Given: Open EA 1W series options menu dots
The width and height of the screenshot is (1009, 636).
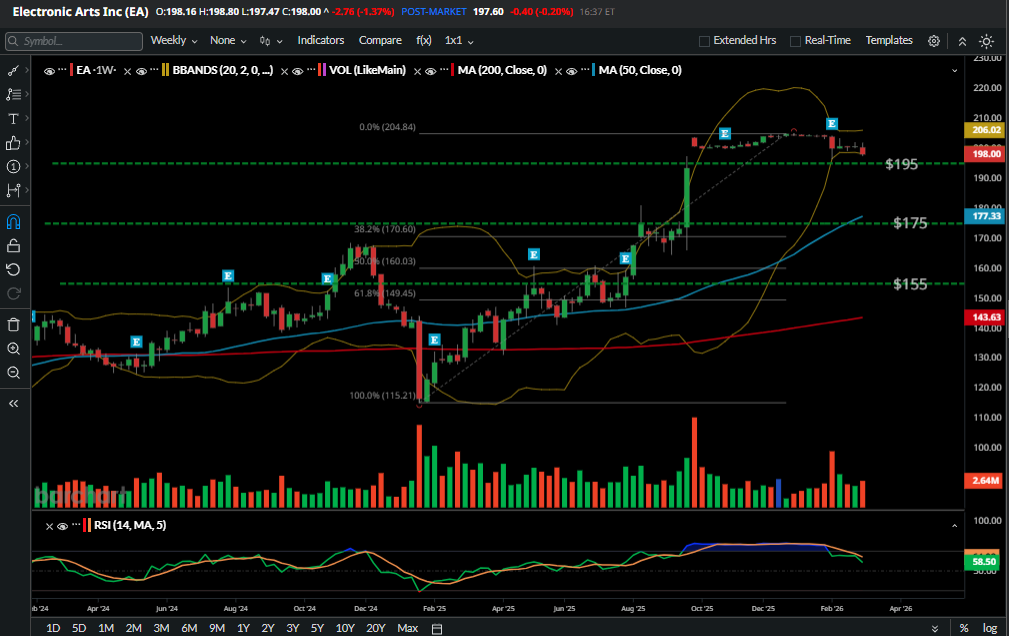Looking at the screenshot, I should [62, 70].
